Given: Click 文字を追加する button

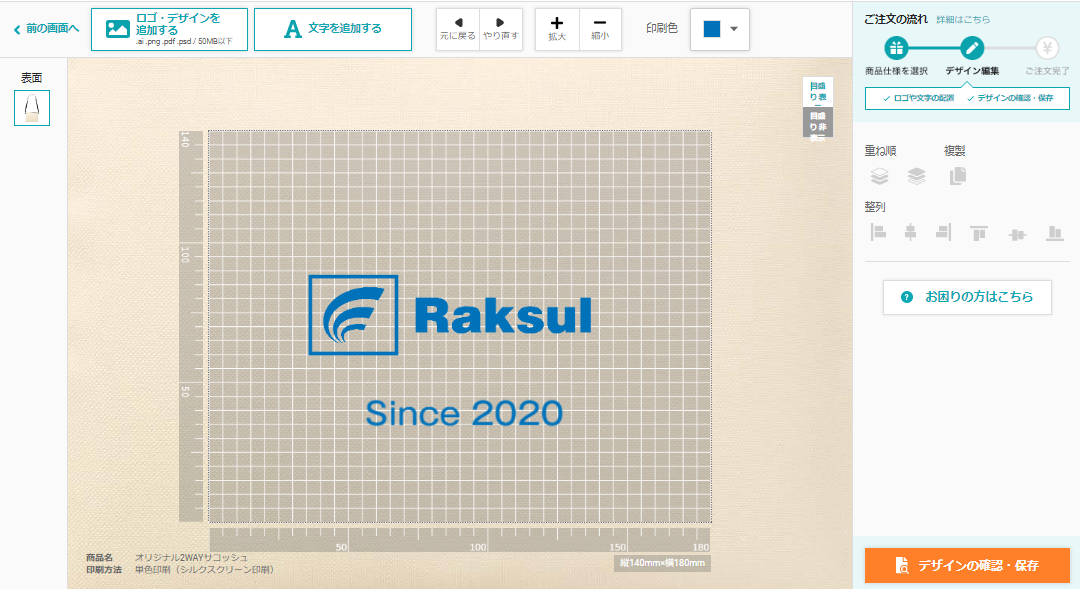Looking at the screenshot, I should coord(333,30).
